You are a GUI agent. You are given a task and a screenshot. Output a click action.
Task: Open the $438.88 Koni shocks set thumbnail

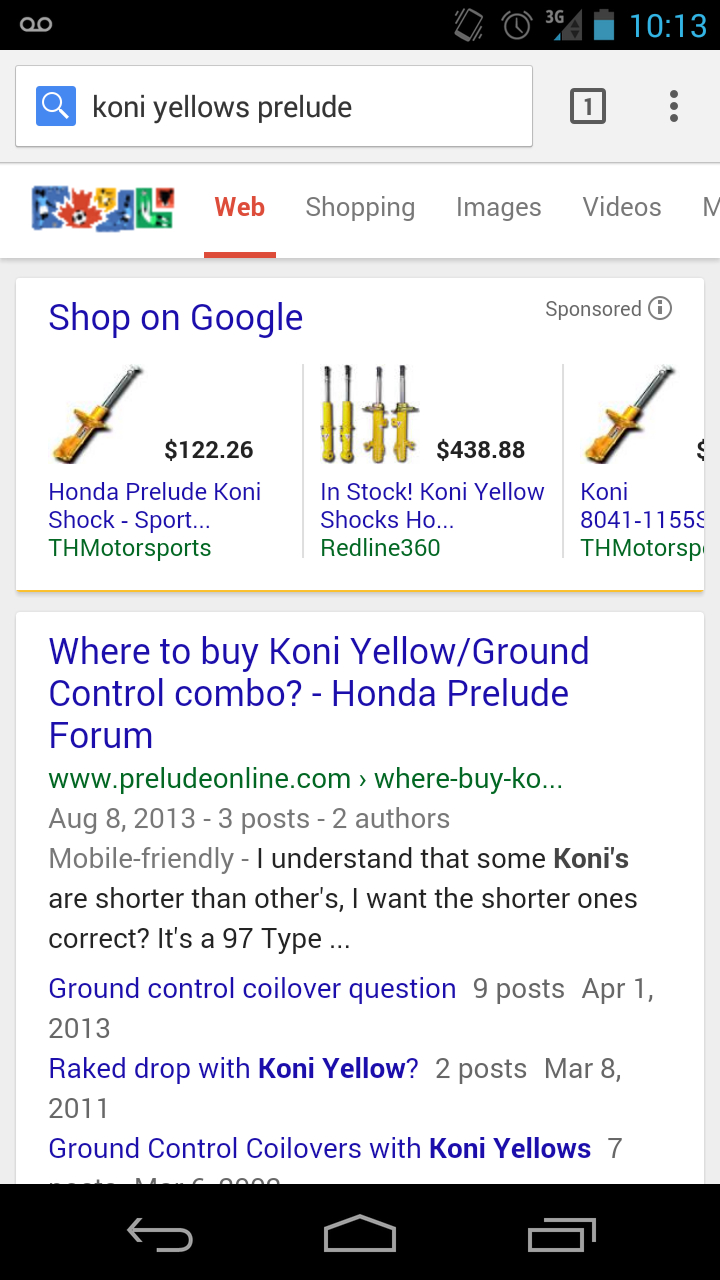pos(371,414)
